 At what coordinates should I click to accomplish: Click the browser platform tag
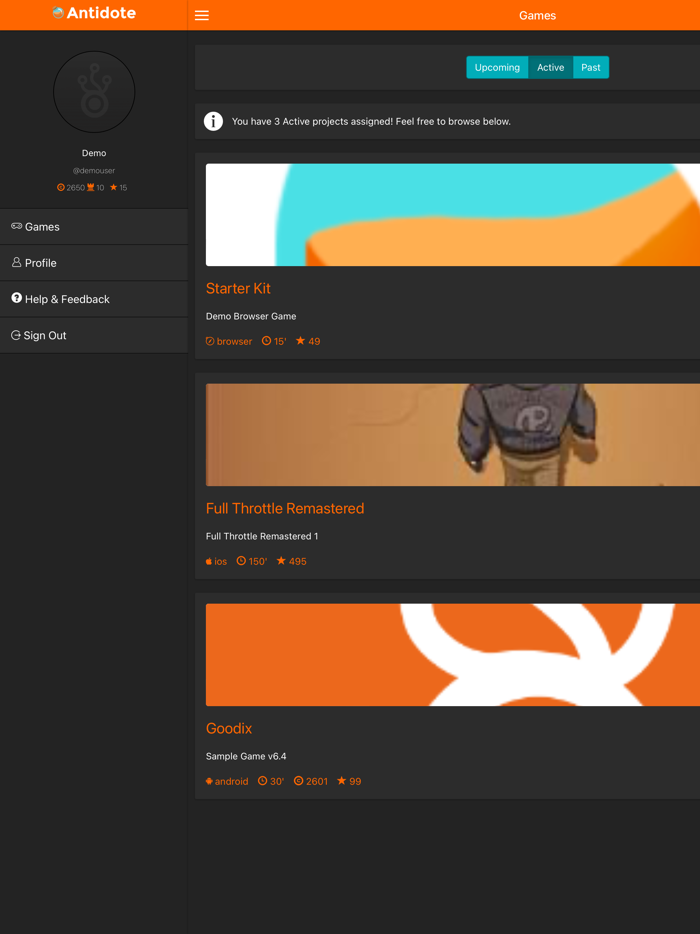[x=229, y=341]
